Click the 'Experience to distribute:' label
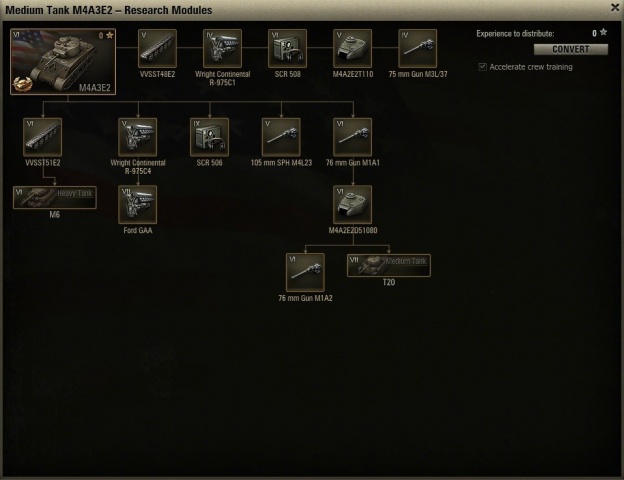 [x=515, y=34]
